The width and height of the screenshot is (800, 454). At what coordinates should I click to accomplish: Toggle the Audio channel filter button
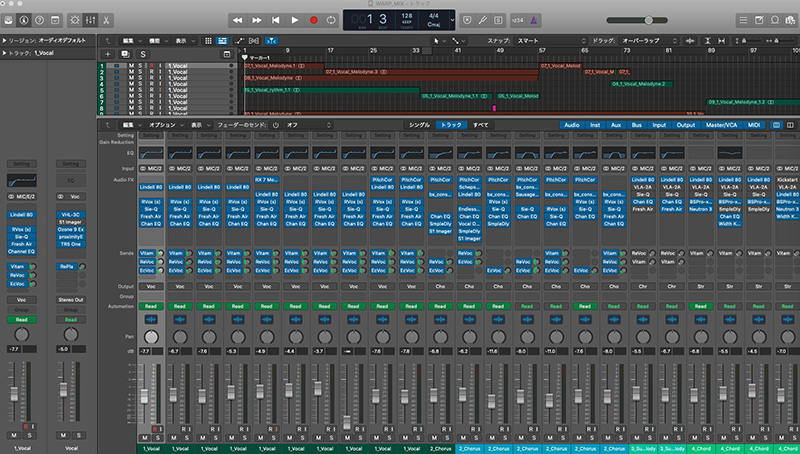click(x=571, y=125)
